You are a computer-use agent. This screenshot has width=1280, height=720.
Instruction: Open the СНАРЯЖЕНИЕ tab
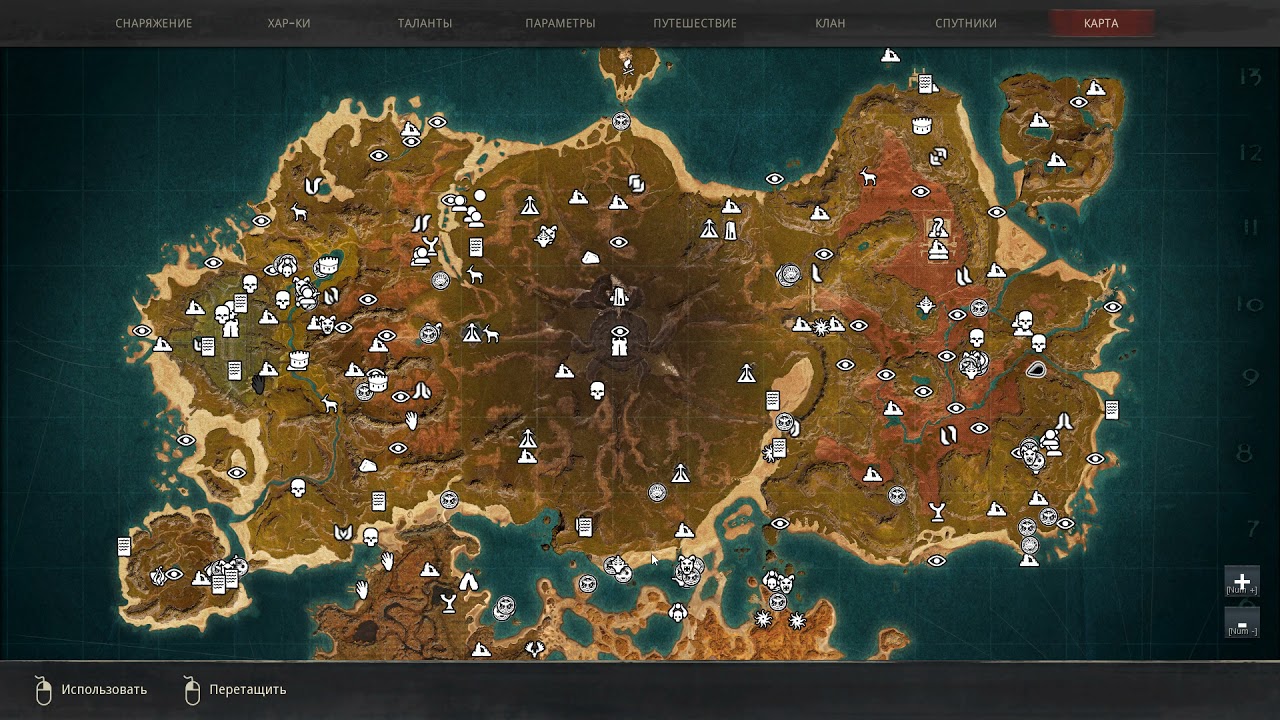153,23
